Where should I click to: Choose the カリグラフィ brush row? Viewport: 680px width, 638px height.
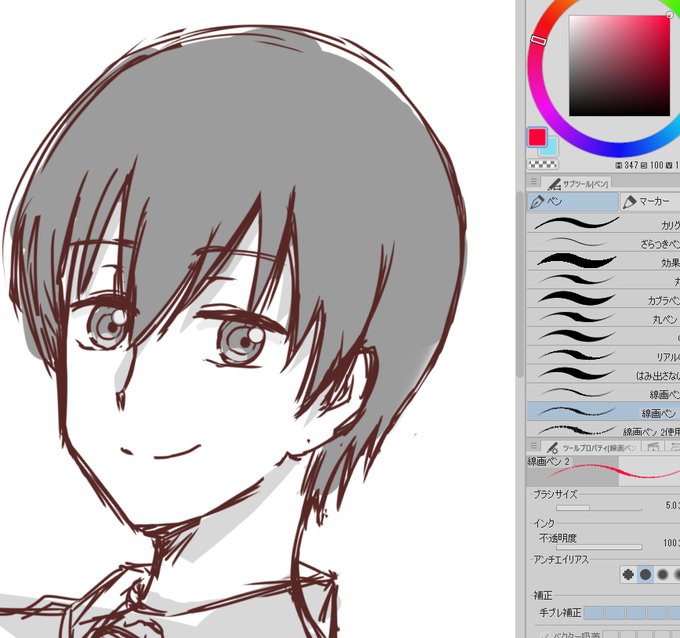tap(603, 223)
